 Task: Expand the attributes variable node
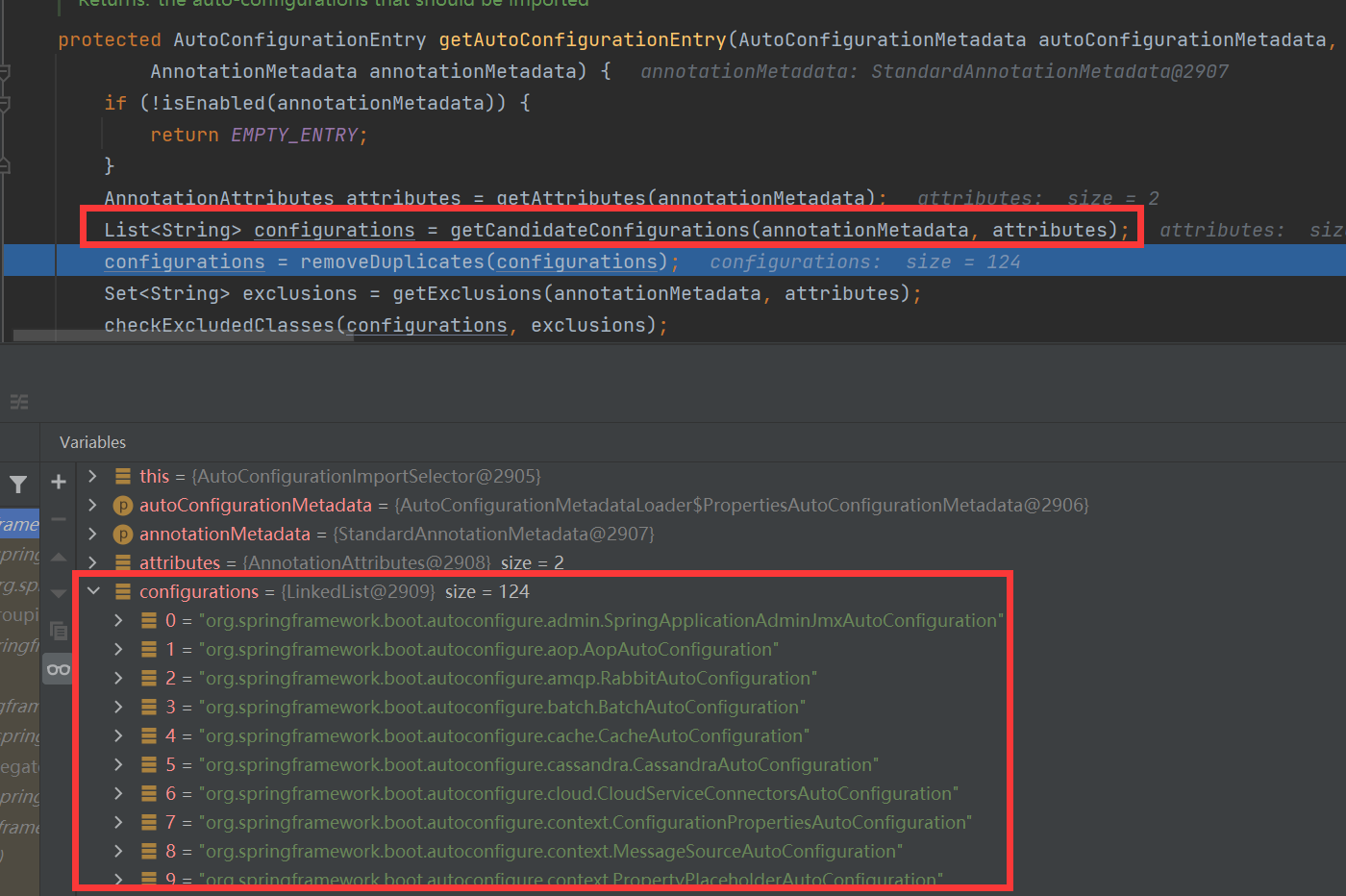coord(93,562)
